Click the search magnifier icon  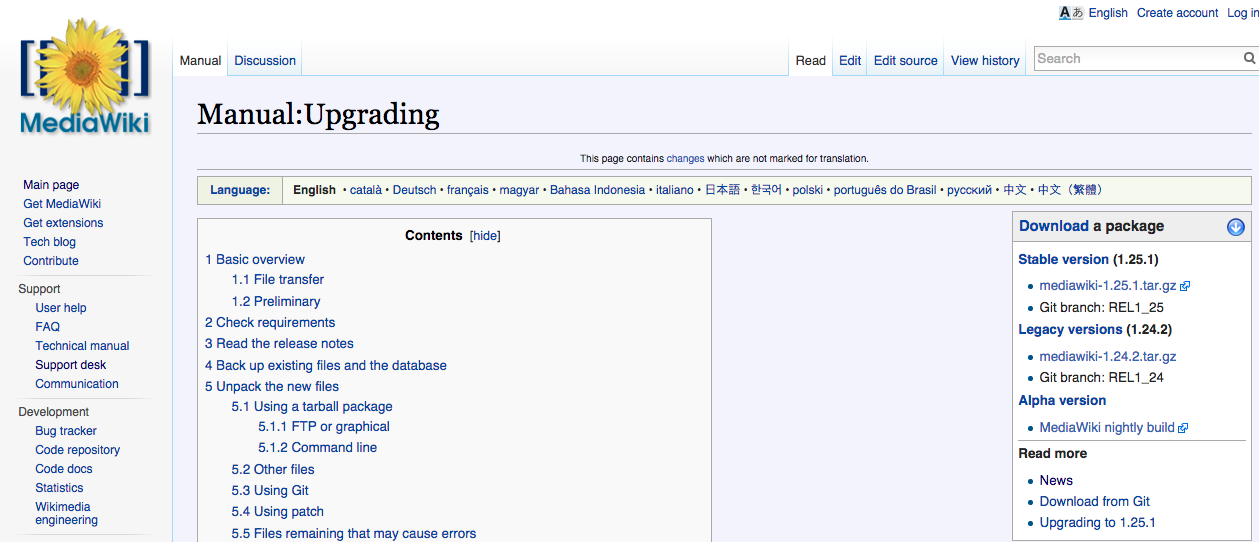tap(1249, 59)
